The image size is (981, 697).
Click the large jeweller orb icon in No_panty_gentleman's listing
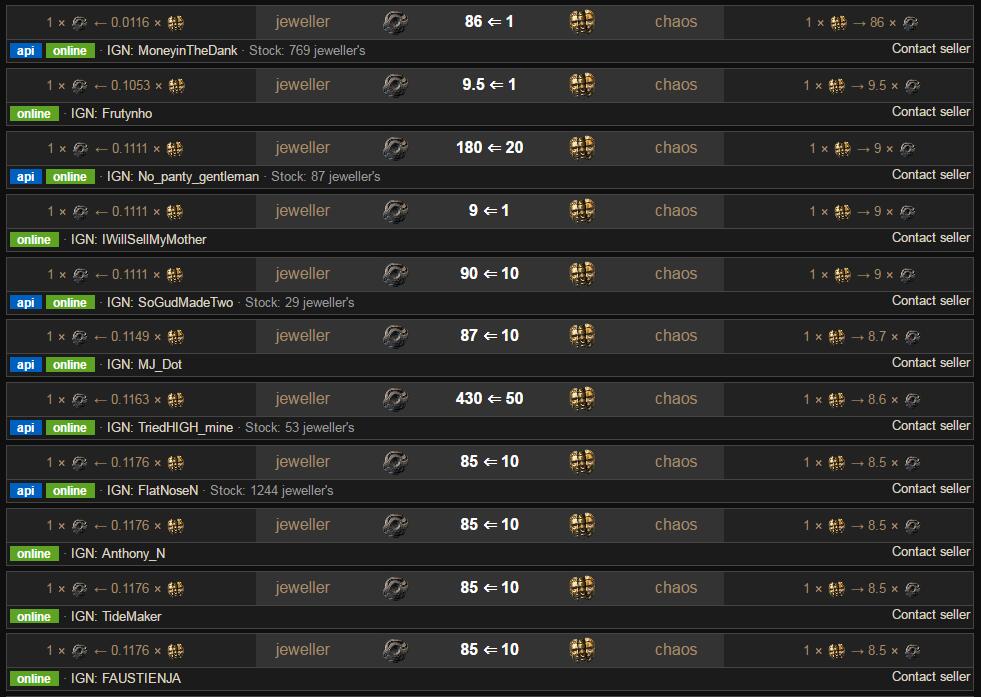click(395, 148)
